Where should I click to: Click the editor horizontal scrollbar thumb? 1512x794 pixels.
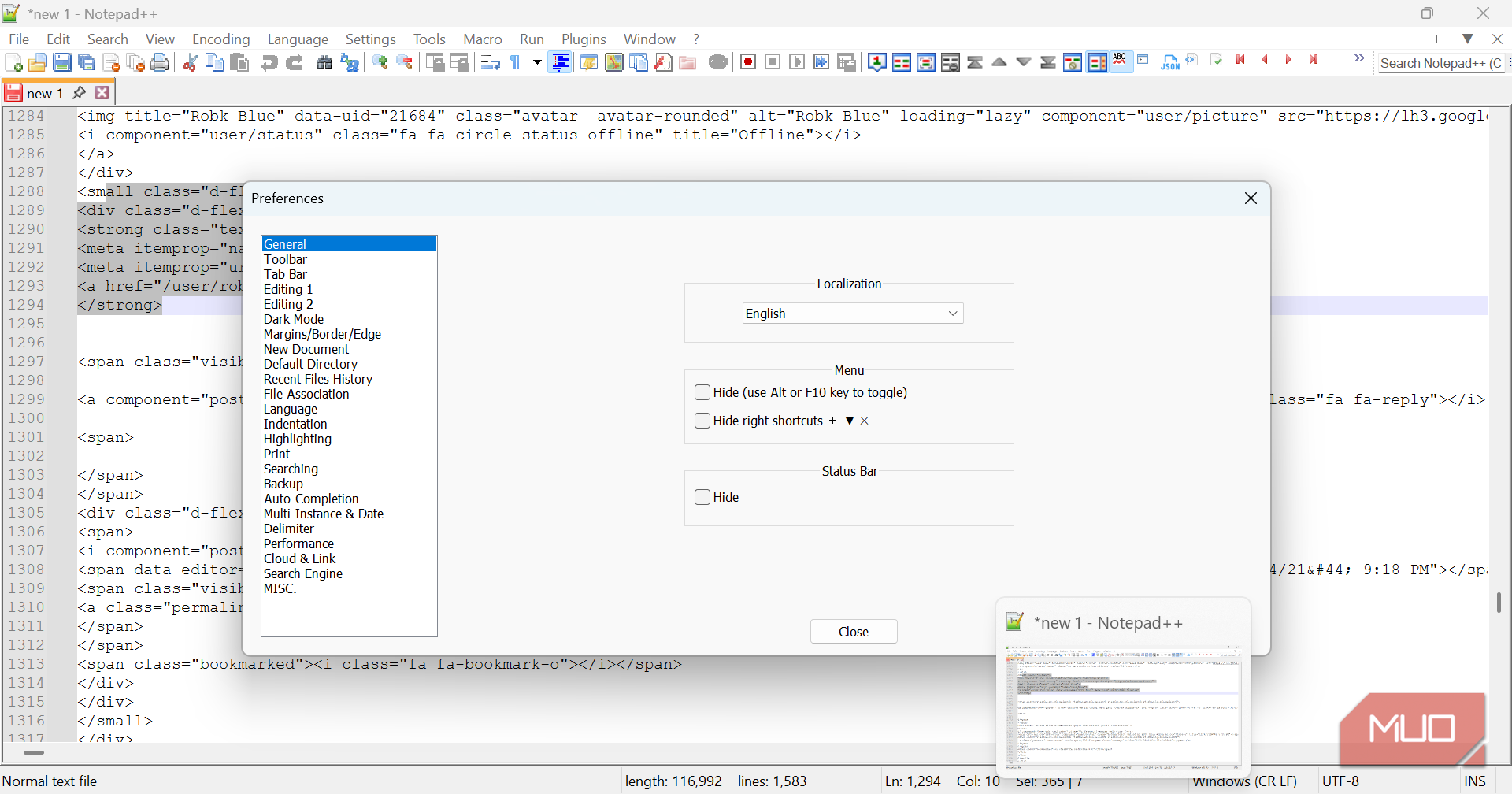pyautogui.click(x=34, y=752)
